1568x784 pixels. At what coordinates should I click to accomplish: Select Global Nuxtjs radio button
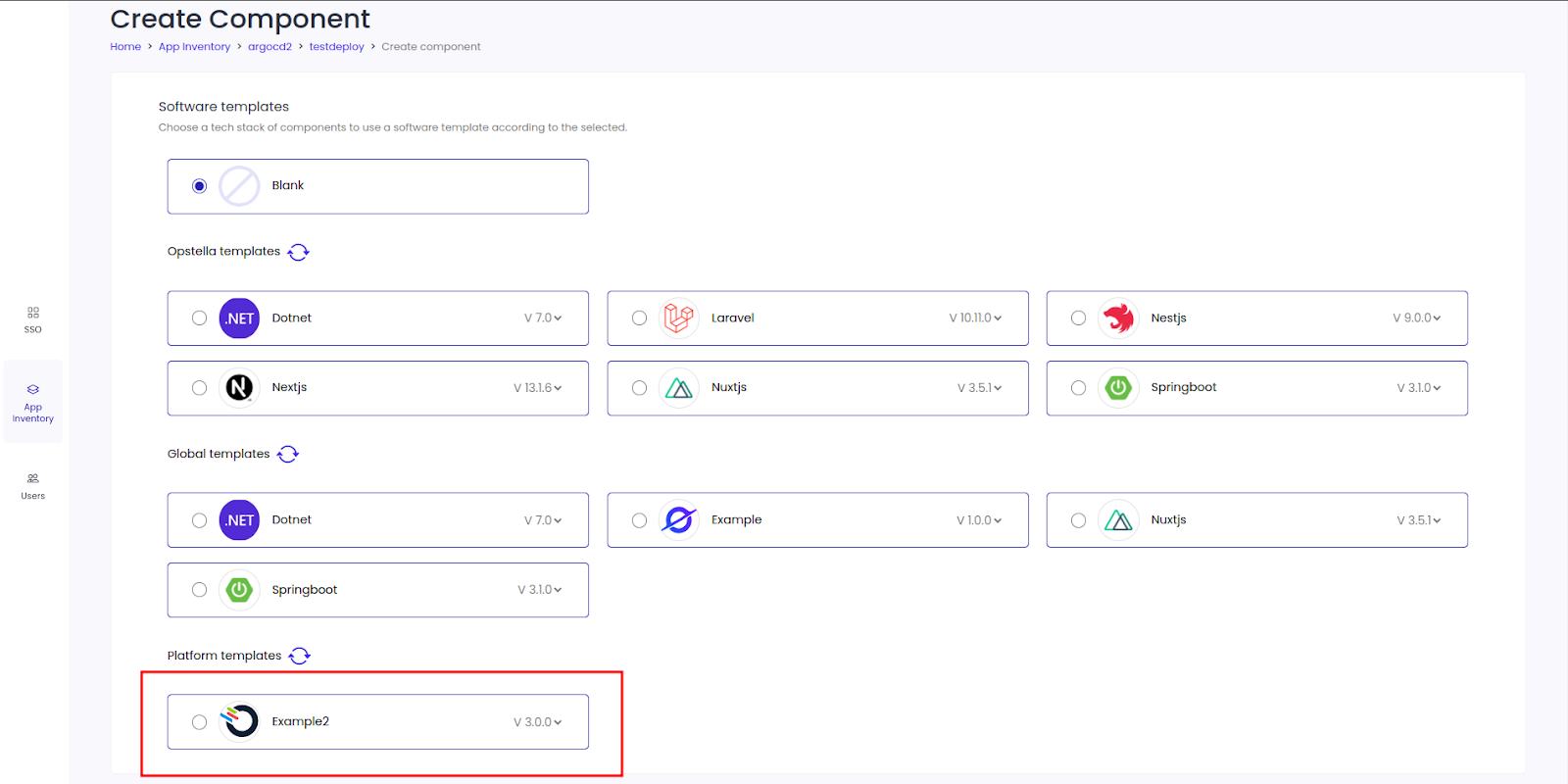click(x=1079, y=520)
